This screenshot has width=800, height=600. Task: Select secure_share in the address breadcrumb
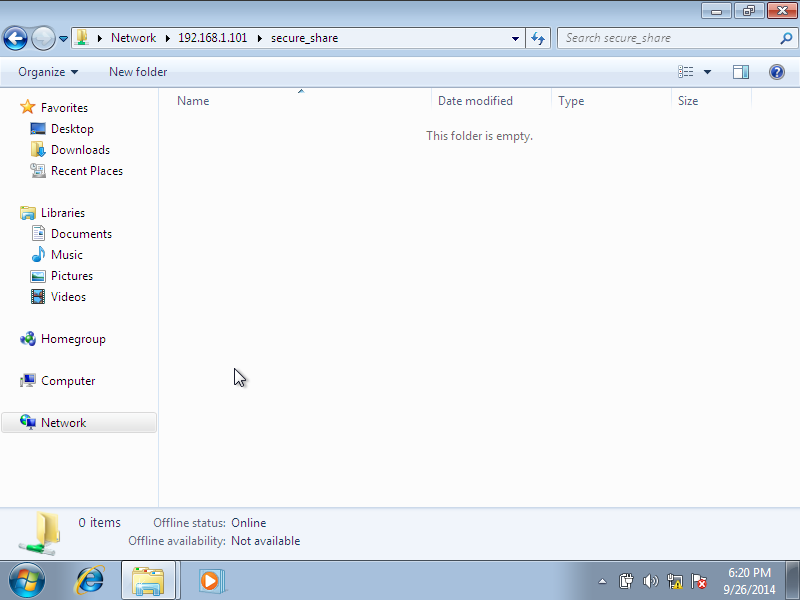click(305, 38)
